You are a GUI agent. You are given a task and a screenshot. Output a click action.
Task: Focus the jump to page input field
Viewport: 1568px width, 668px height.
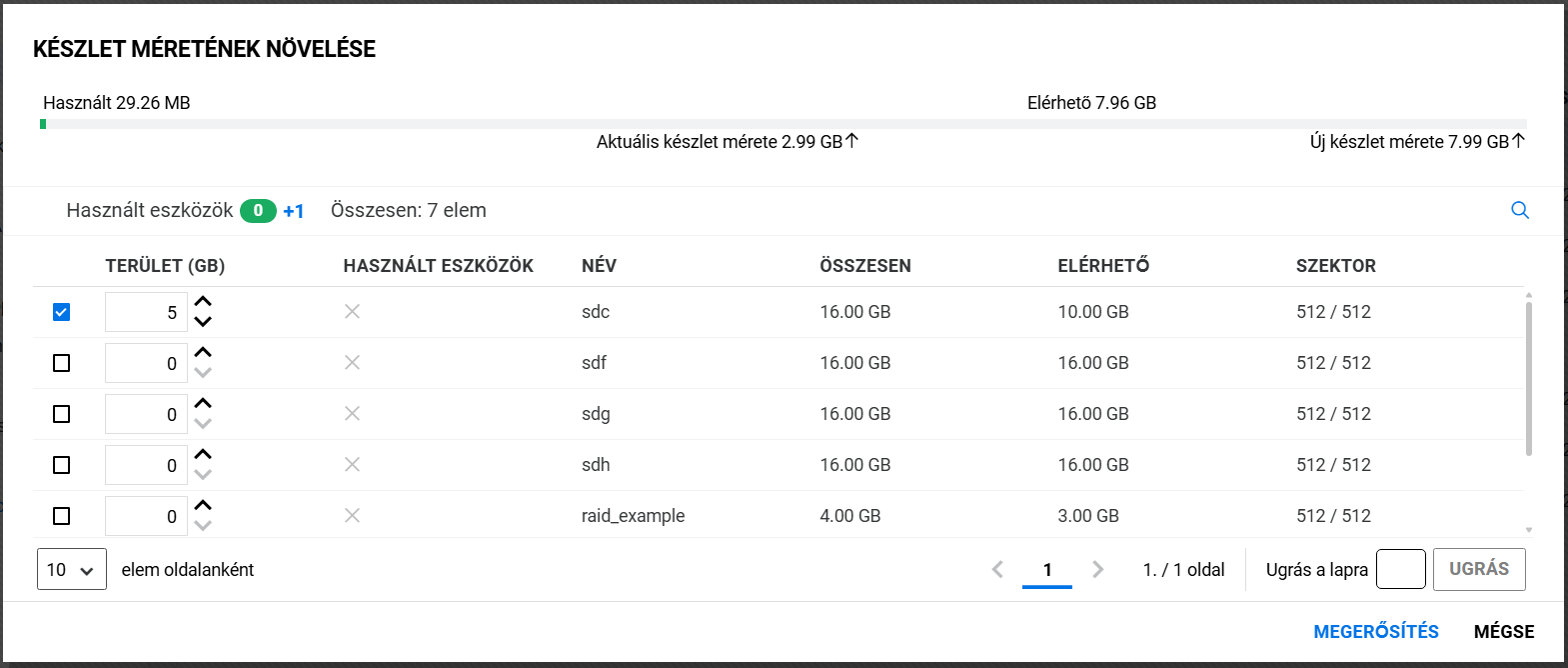pyautogui.click(x=1400, y=569)
